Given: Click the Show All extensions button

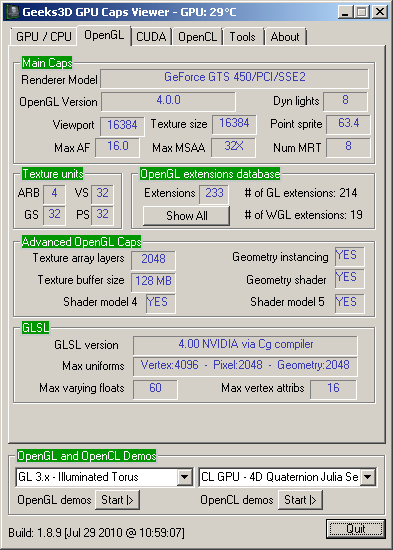Looking at the screenshot, I should [x=186, y=216].
